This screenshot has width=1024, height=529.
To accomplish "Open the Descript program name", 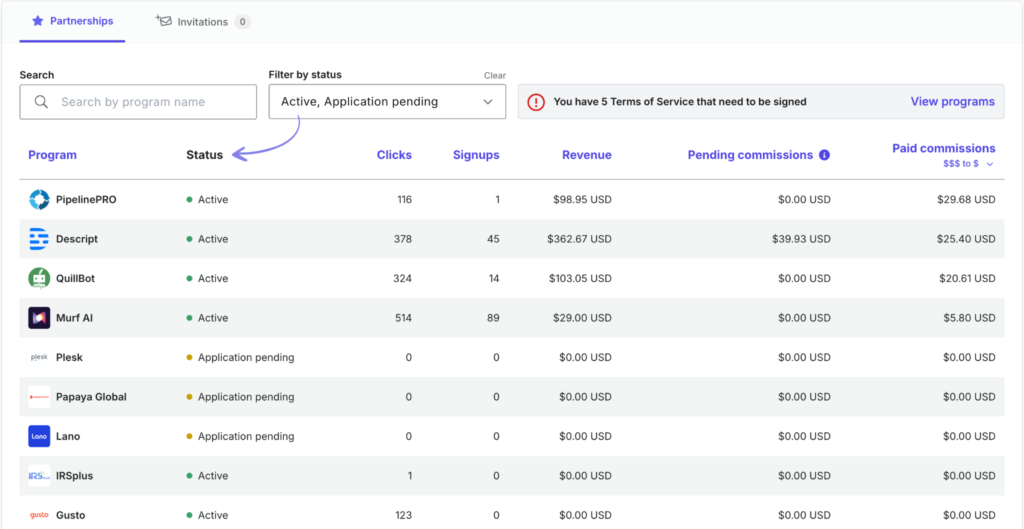I will point(77,239).
